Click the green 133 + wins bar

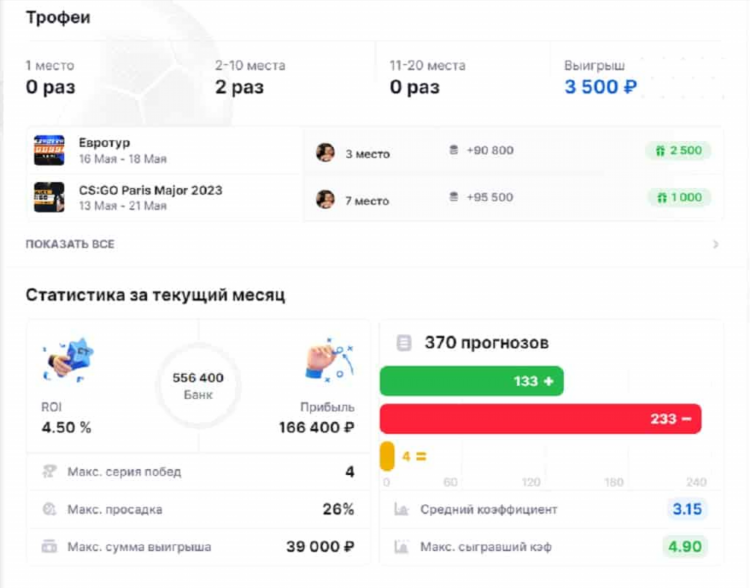click(x=472, y=381)
